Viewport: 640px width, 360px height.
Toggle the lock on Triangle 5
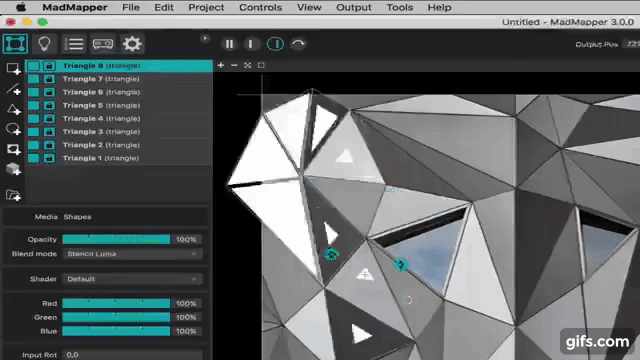49,105
